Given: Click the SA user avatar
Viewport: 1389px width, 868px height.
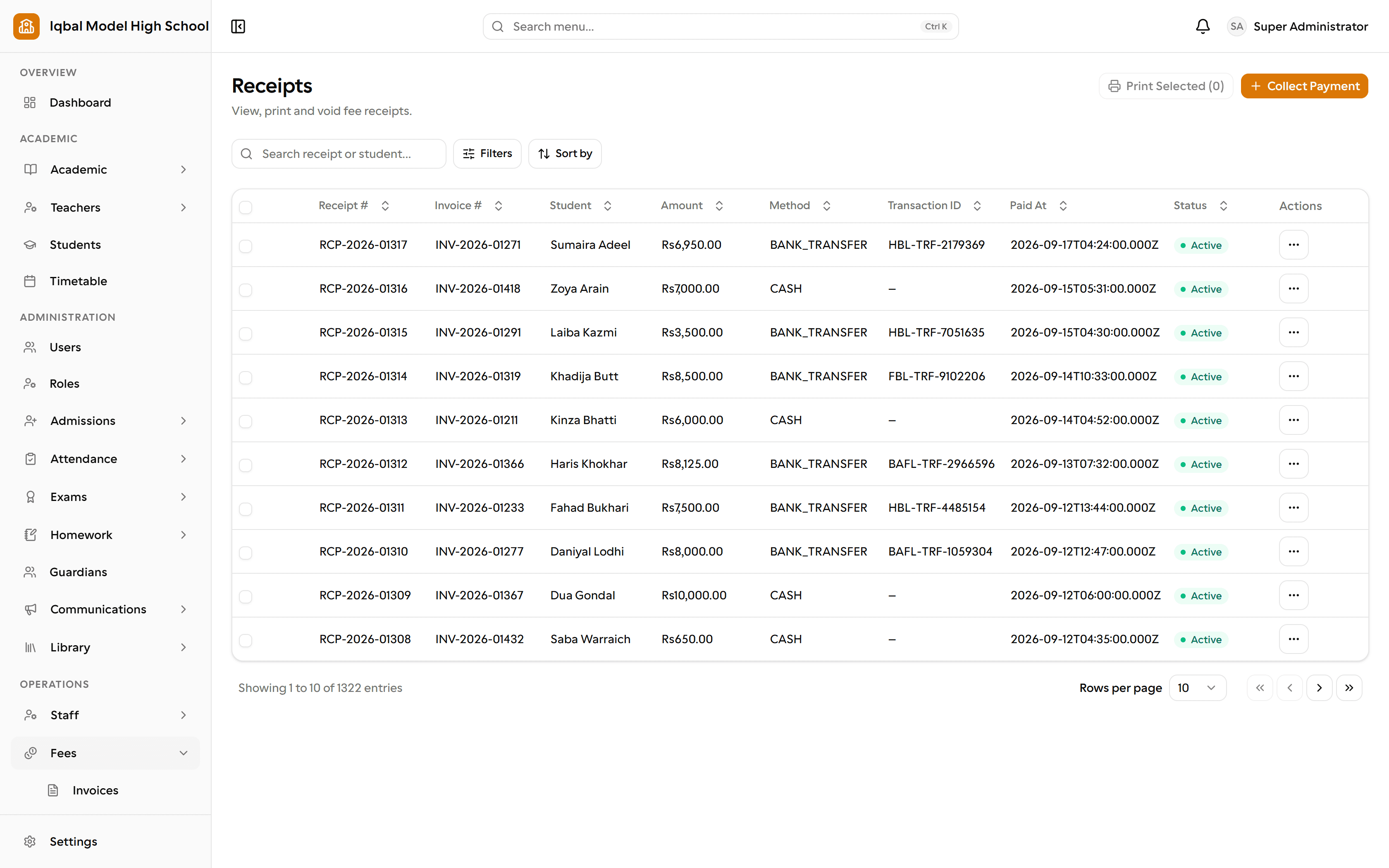Looking at the screenshot, I should coord(1236,26).
